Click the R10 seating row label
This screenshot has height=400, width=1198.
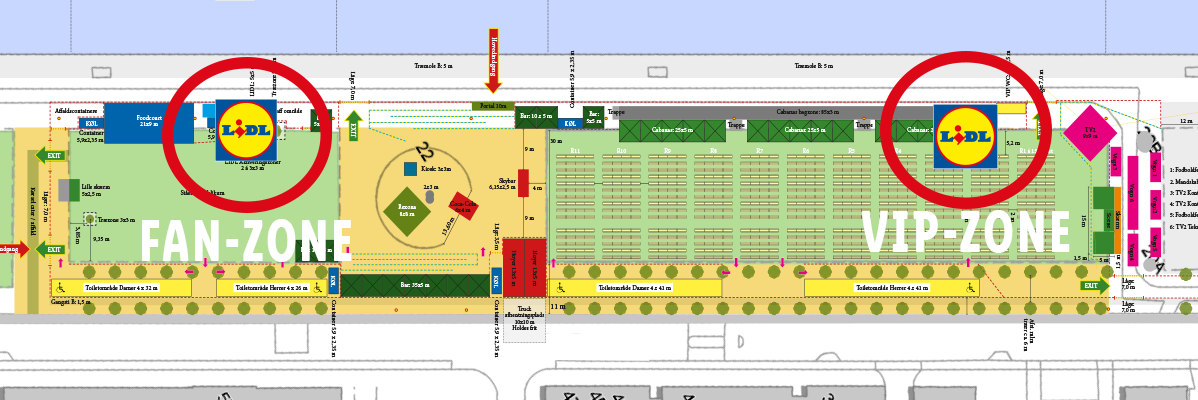[x=621, y=150]
